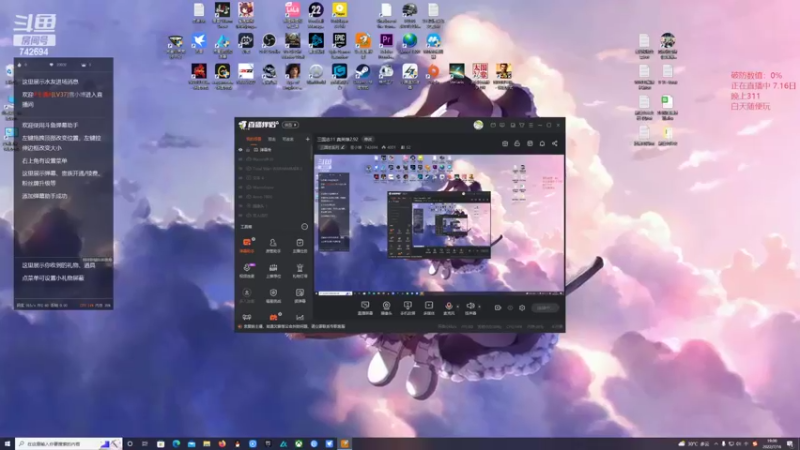This screenshot has width=800, height=450.
Task: Click the share icon above the preview
Action: point(555,143)
